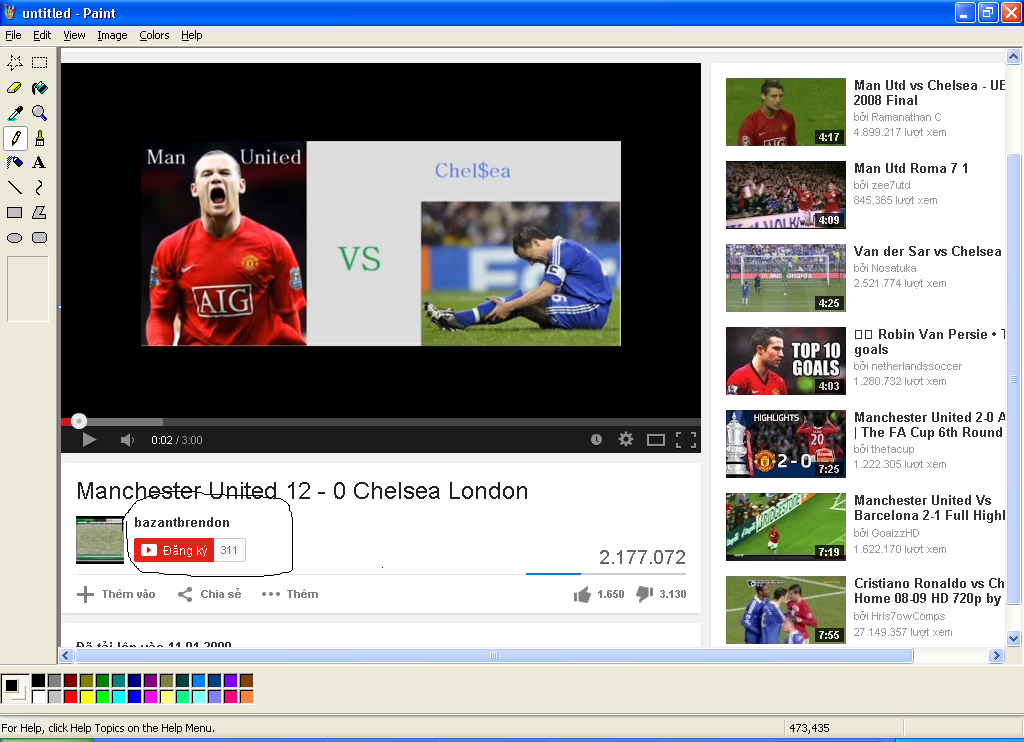Image resolution: width=1024 pixels, height=742 pixels.
Task: Open the Cristiano Ronaldo vs Chelsea thumbnail
Action: [x=786, y=609]
